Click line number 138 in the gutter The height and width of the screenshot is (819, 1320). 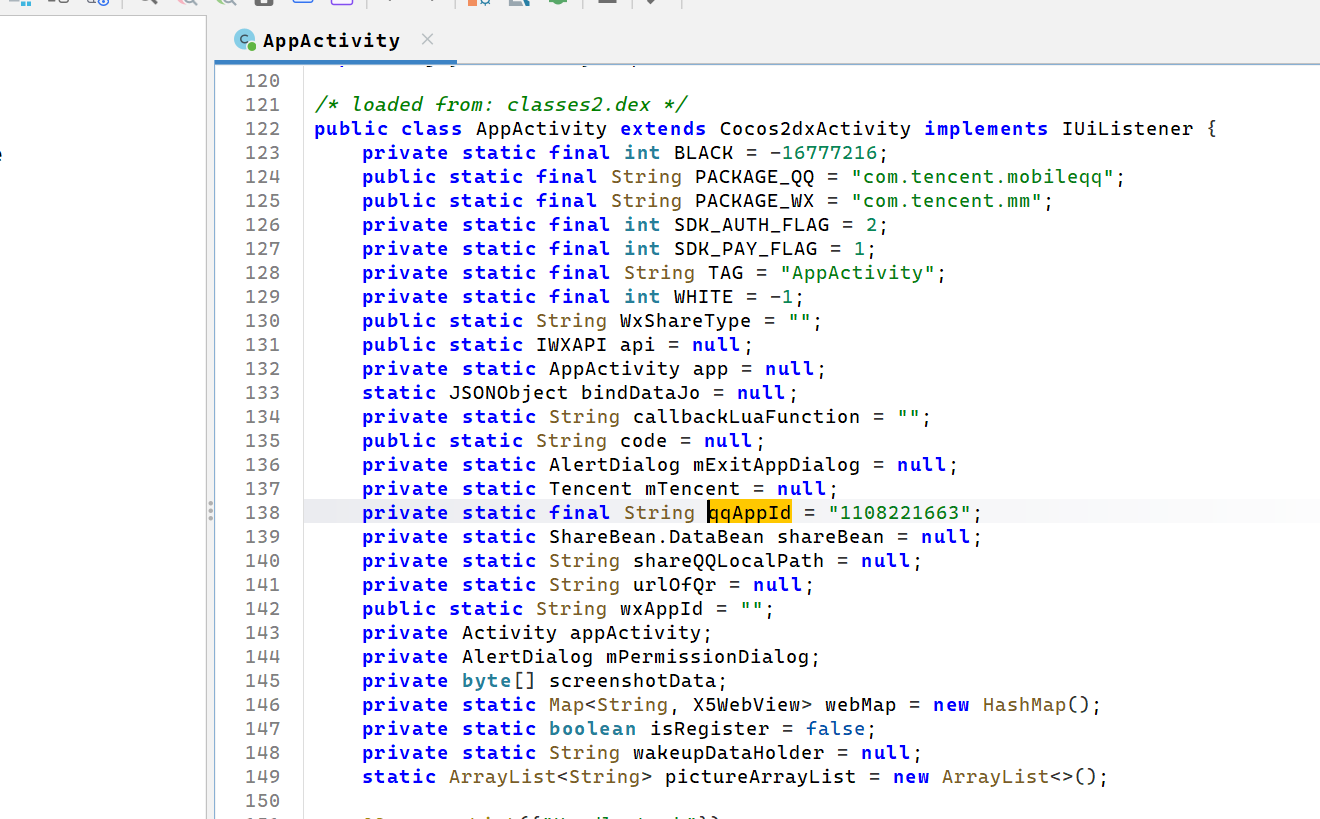262,513
